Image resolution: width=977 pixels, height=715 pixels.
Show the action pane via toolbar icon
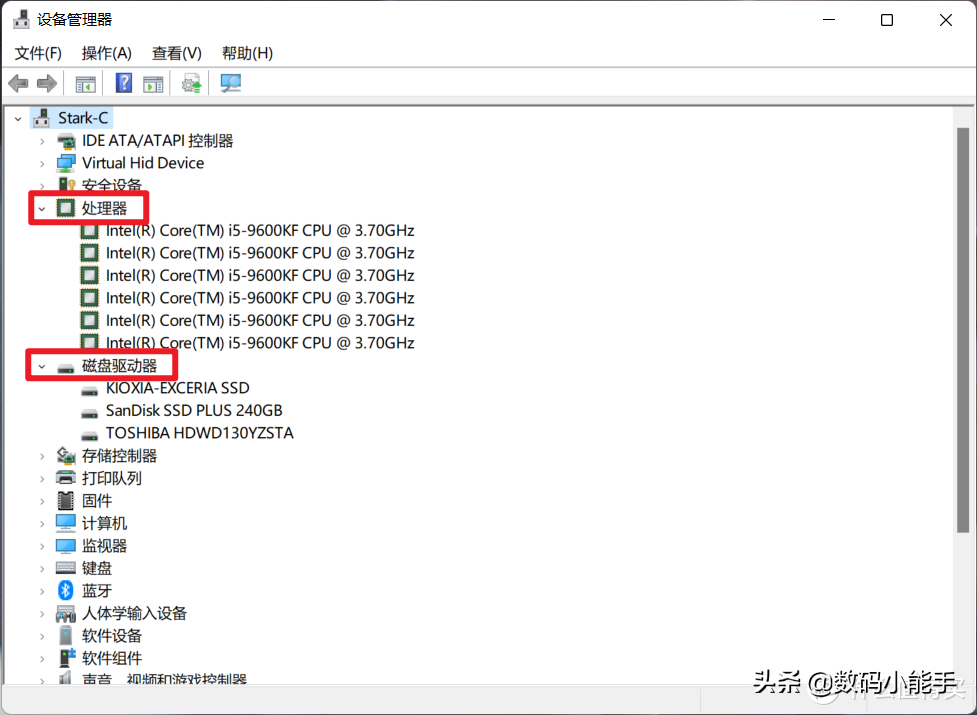click(152, 83)
